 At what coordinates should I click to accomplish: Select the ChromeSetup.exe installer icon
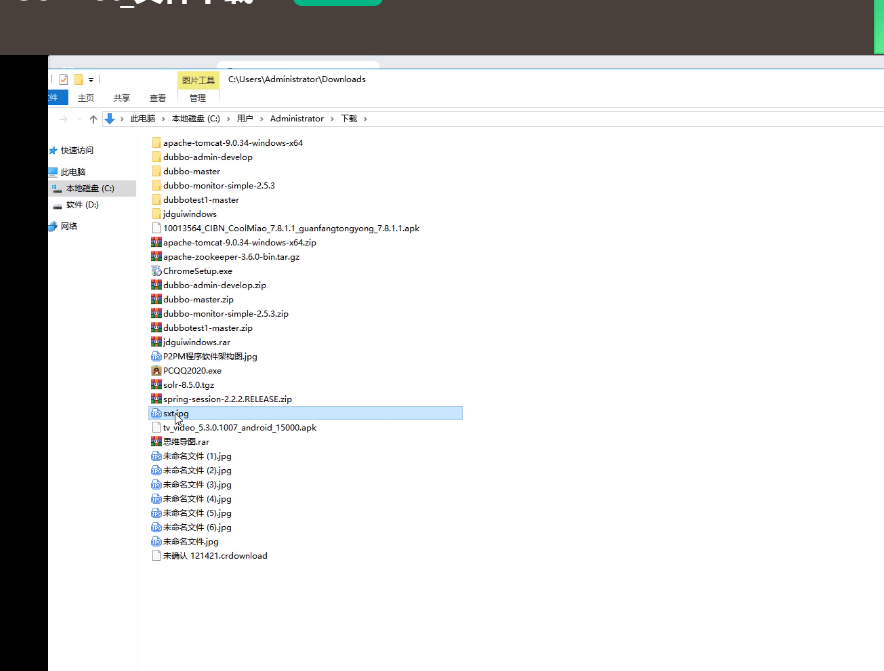click(156, 271)
